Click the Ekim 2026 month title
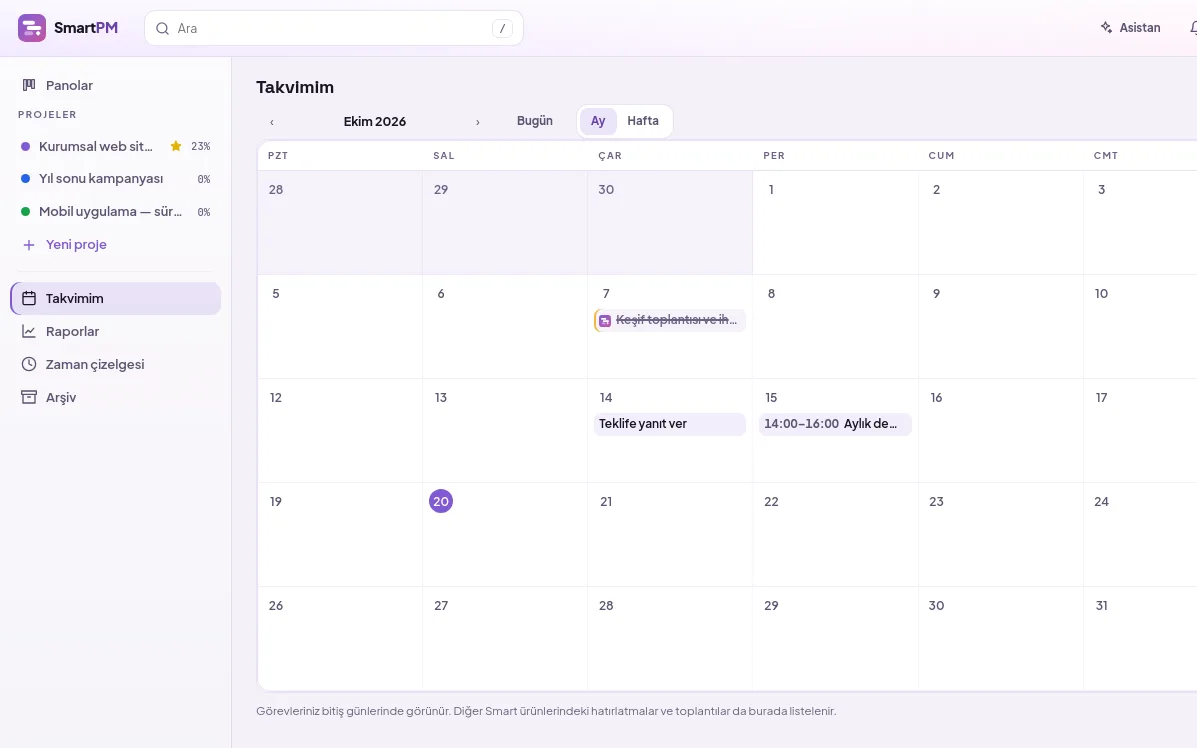Viewport: 1197px width, 748px height. click(x=375, y=121)
